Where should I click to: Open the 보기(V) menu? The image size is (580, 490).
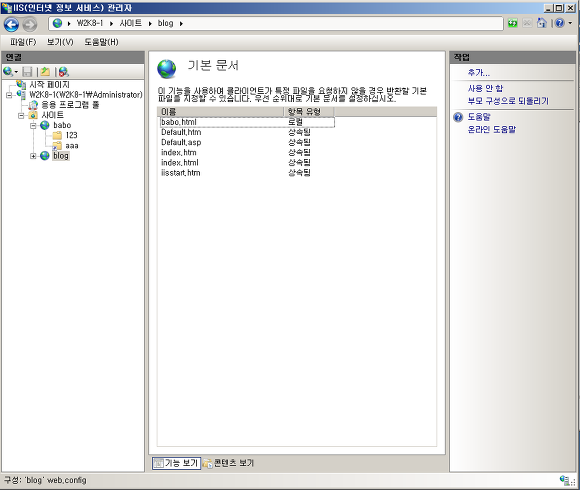click(60, 42)
